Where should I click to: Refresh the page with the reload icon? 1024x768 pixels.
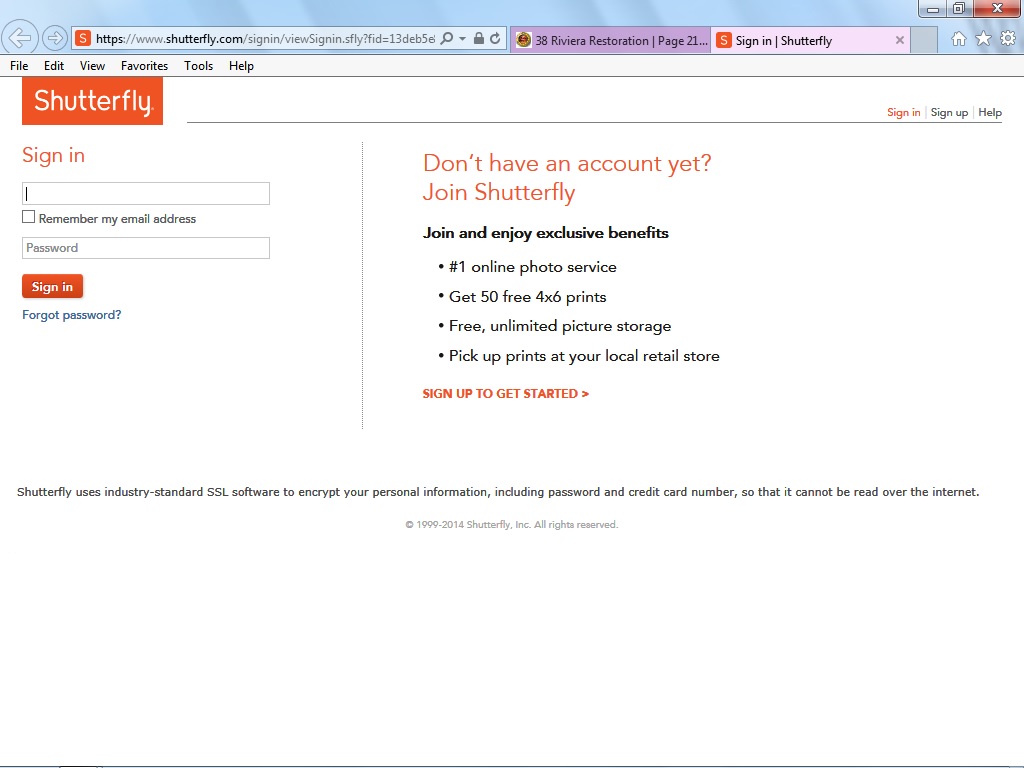[495, 39]
